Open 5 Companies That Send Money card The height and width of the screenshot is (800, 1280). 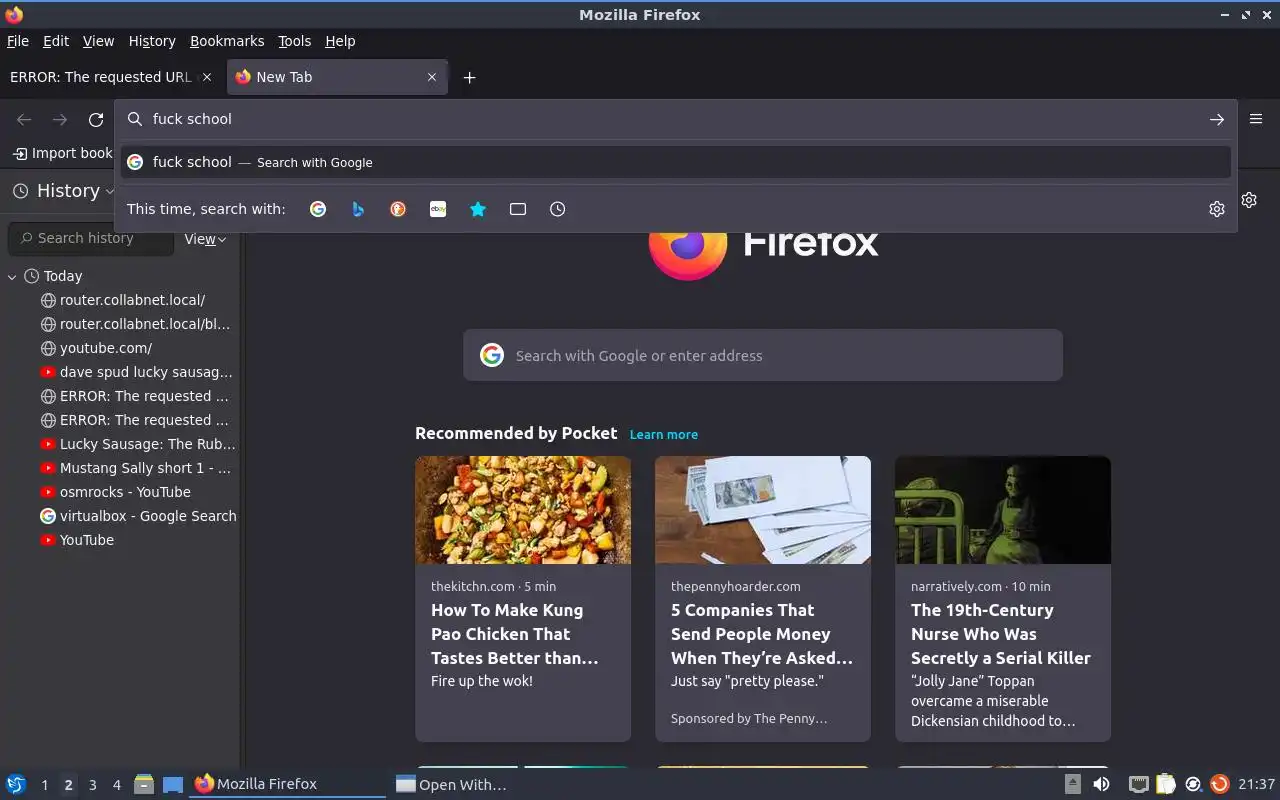pyautogui.click(x=763, y=599)
